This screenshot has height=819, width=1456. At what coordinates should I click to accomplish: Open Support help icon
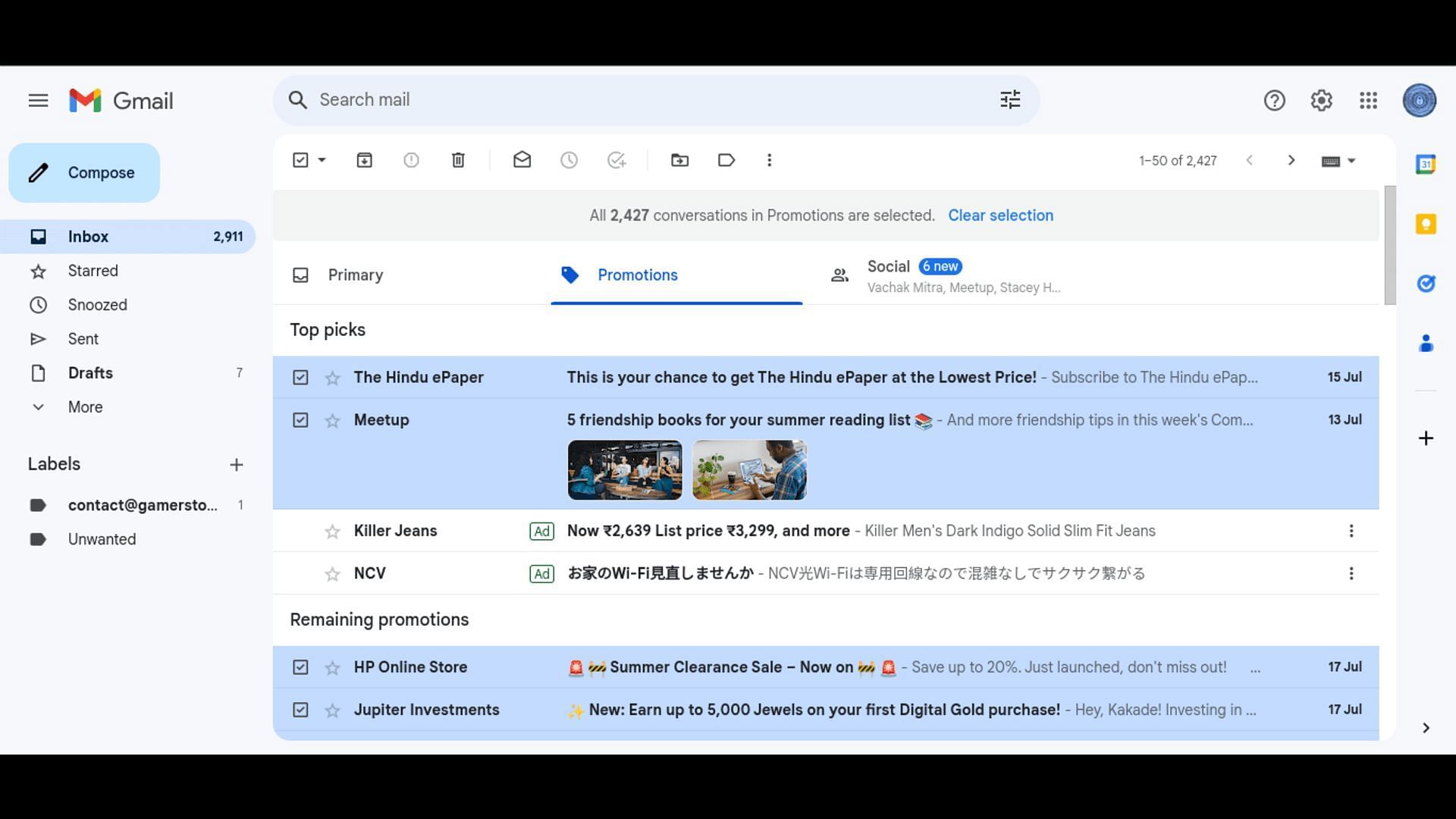(1274, 100)
